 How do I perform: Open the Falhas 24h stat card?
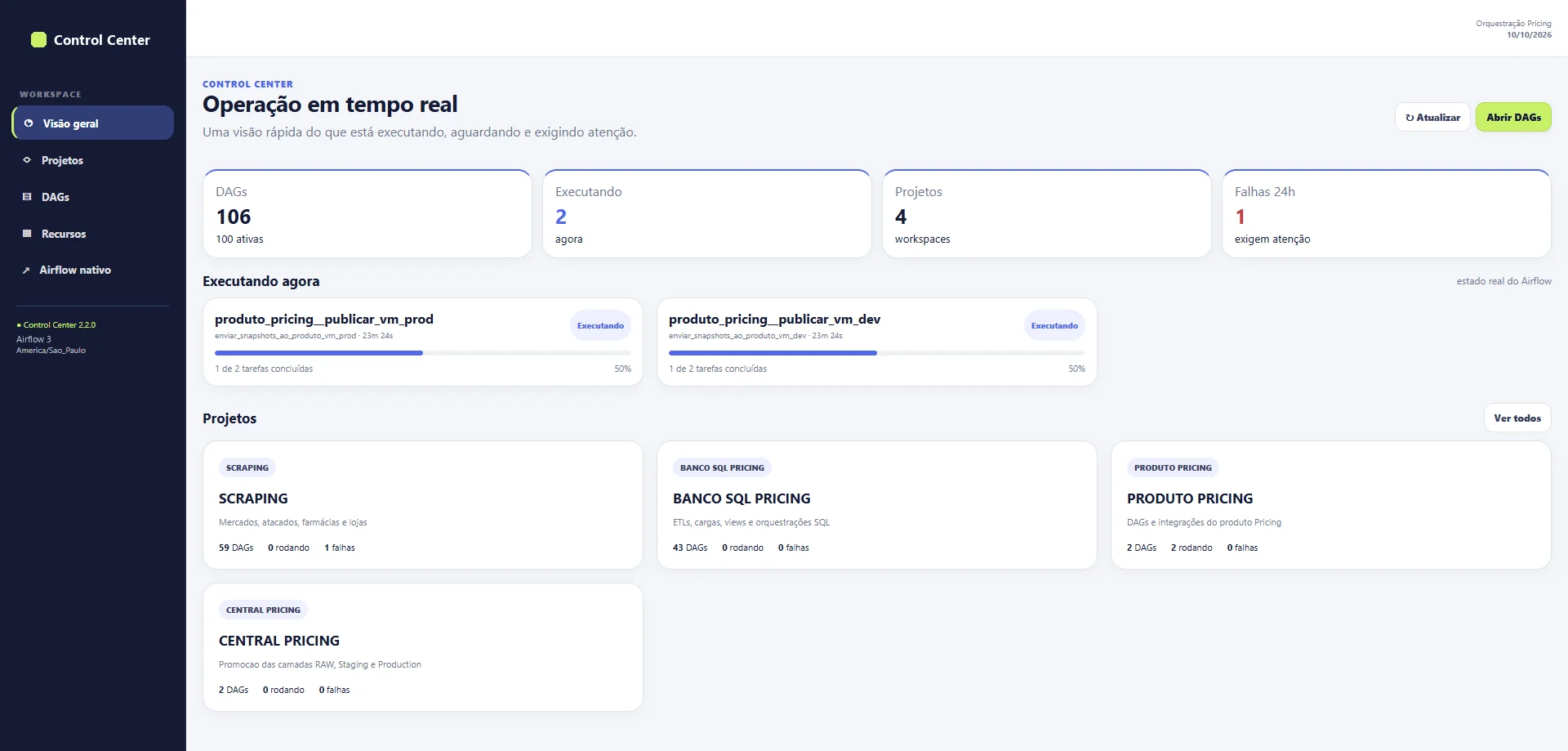point(1387,214)
